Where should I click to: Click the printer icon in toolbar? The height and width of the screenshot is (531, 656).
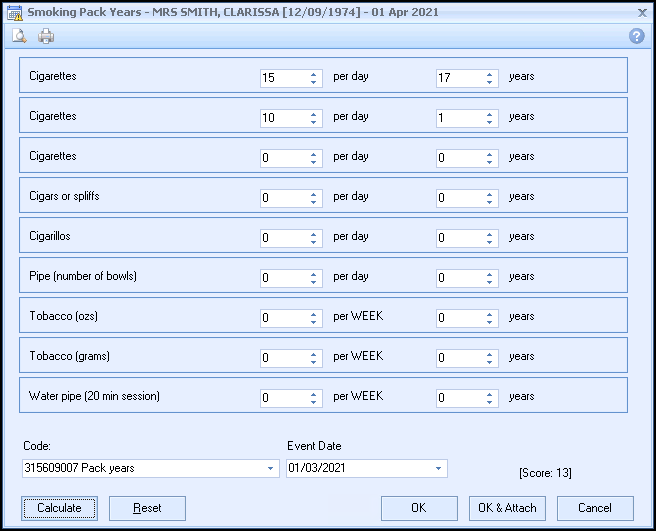point(46,36)
